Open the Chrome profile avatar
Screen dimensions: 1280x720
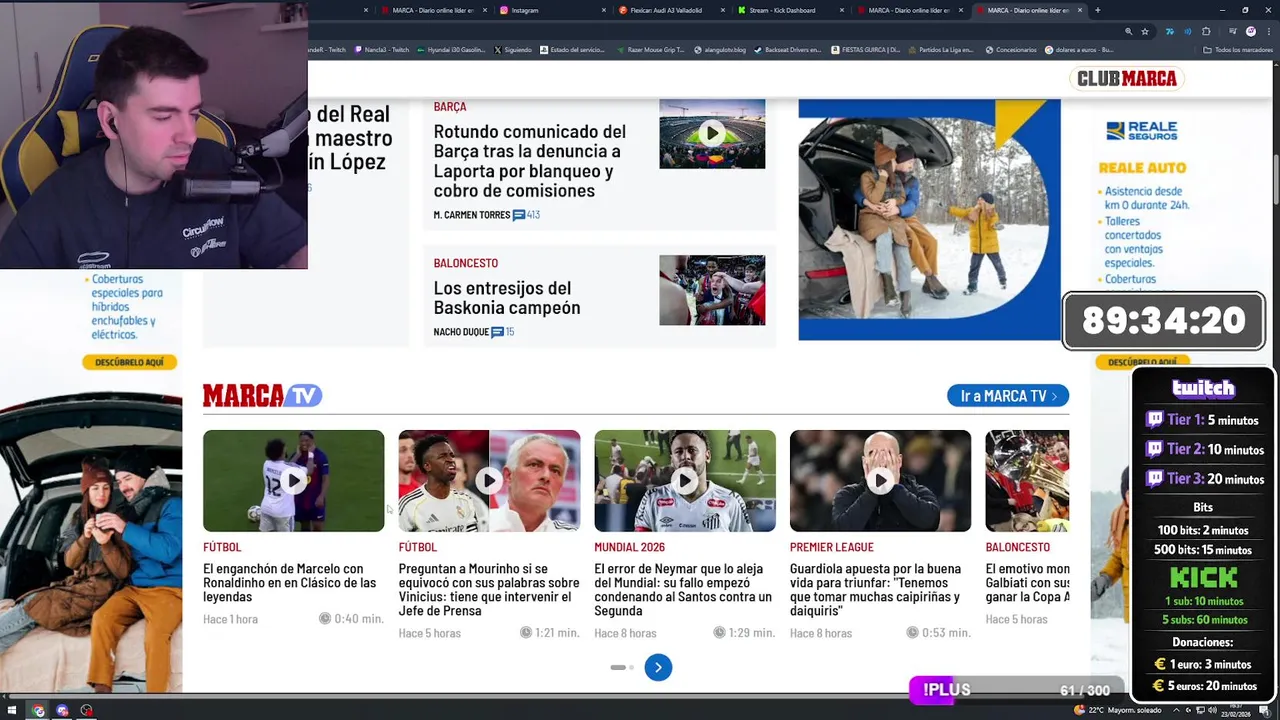pyautogui.click(x=1250, y=31)
